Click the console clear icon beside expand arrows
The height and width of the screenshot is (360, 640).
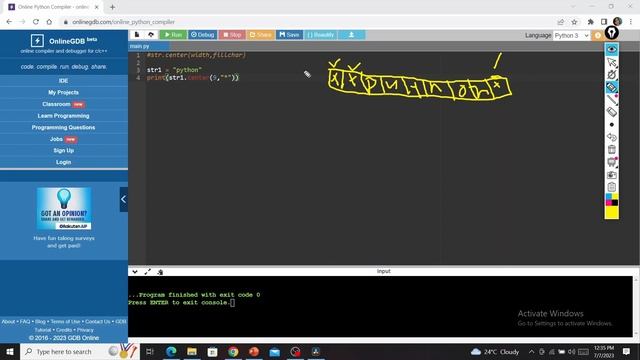[x=160, y=272]
